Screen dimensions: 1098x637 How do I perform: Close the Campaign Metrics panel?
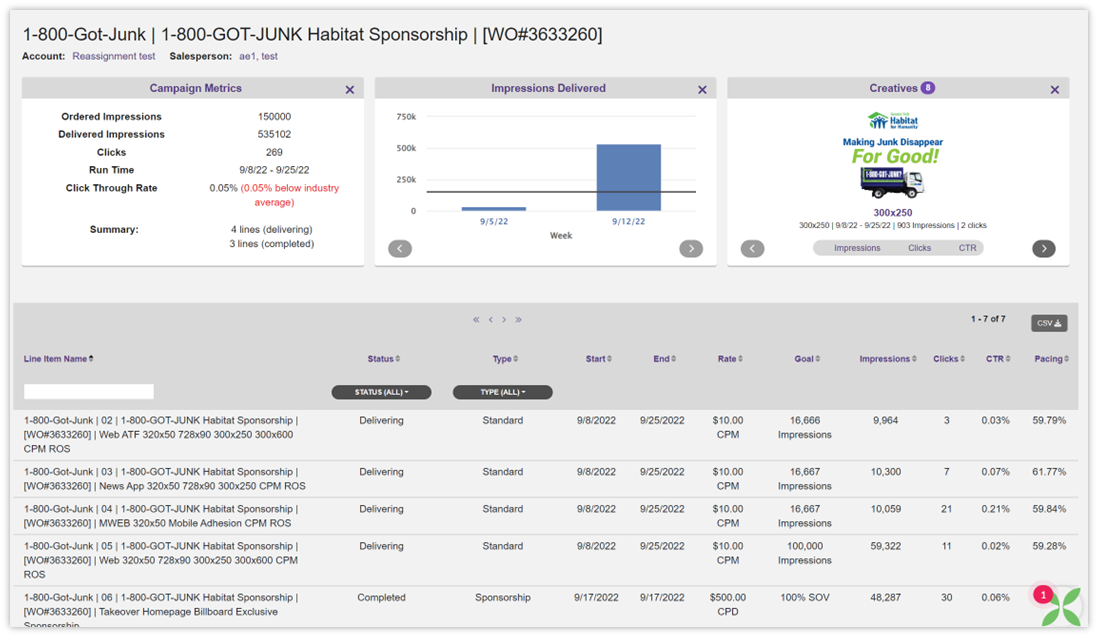pyautogui.click(x=349, y=90)
